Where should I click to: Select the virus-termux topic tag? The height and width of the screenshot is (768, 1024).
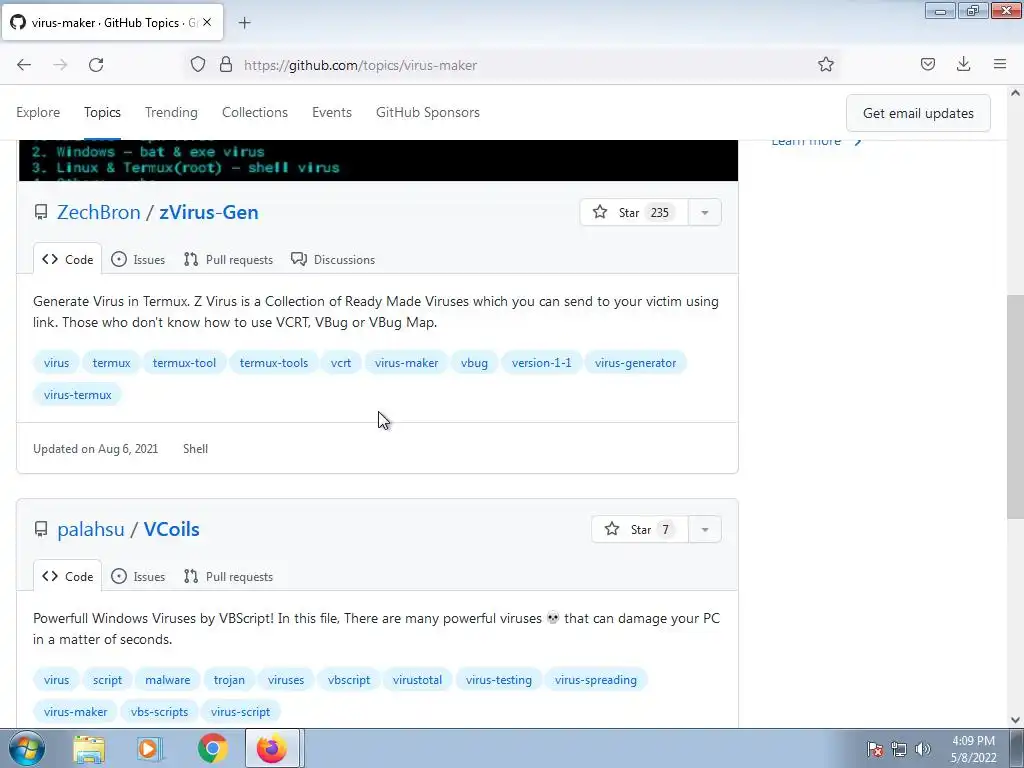(78, 394)
